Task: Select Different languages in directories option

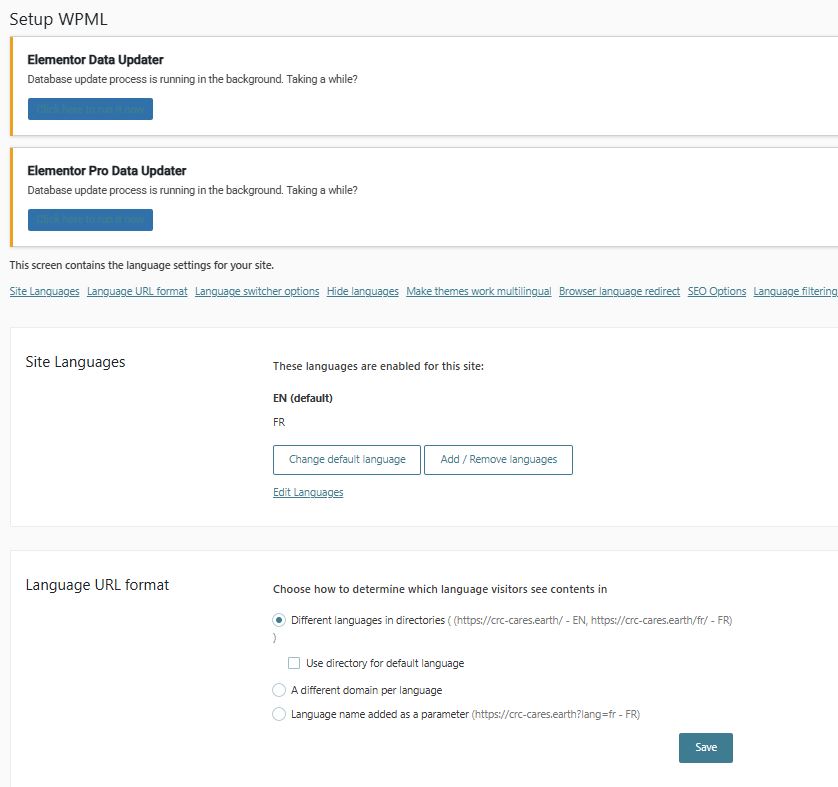Action: click(279, 620)
